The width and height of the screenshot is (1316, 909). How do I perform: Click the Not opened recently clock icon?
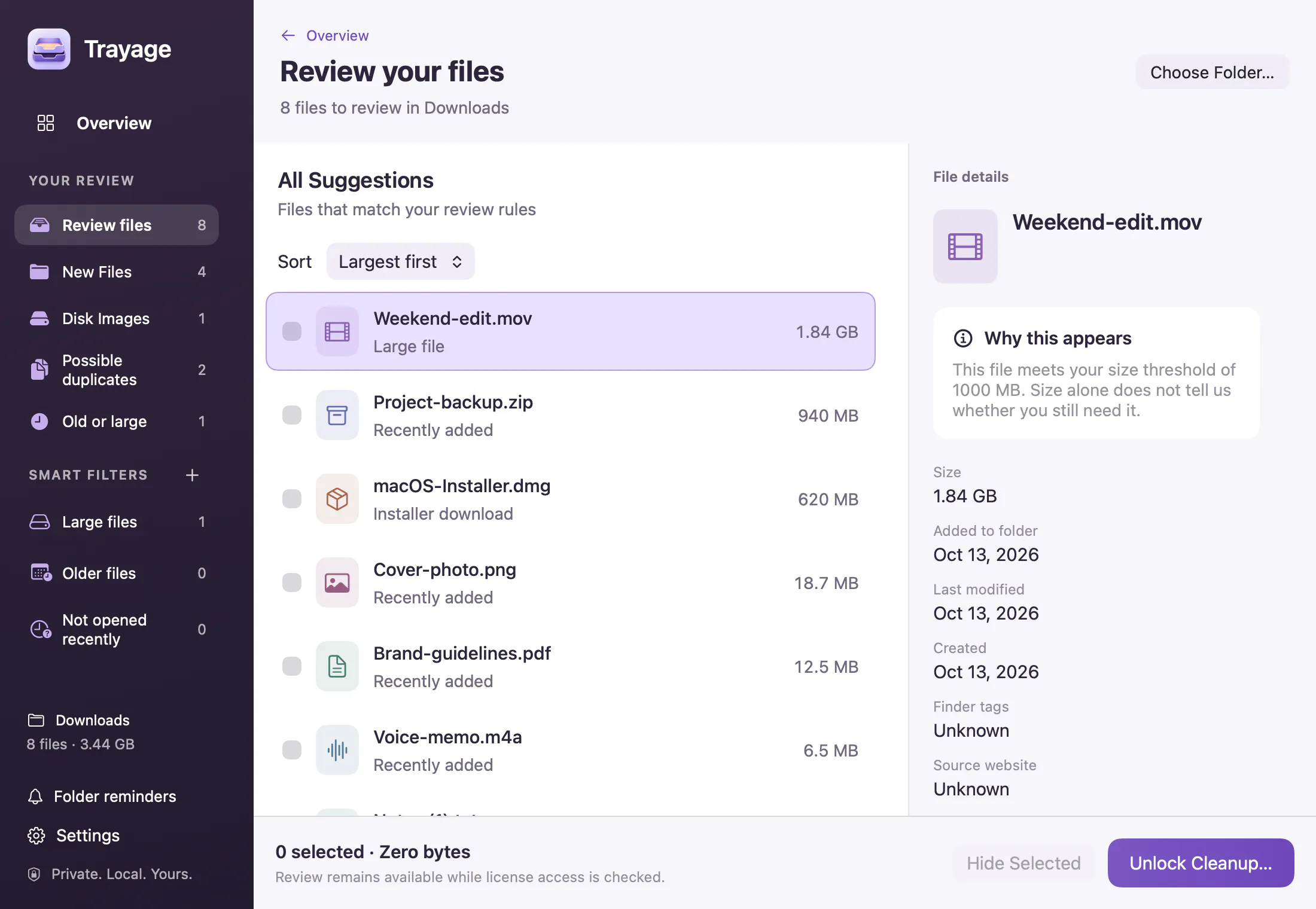[41, 629]
